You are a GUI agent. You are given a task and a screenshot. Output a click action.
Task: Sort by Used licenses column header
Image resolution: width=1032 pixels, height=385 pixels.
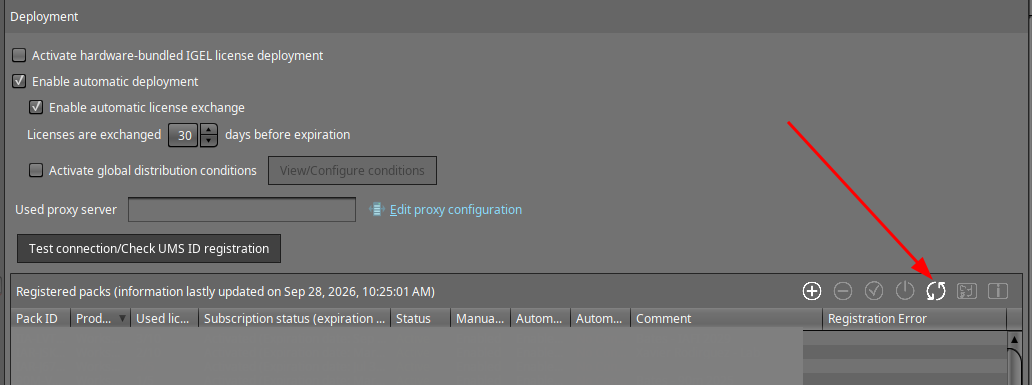(x=165, y=319)
